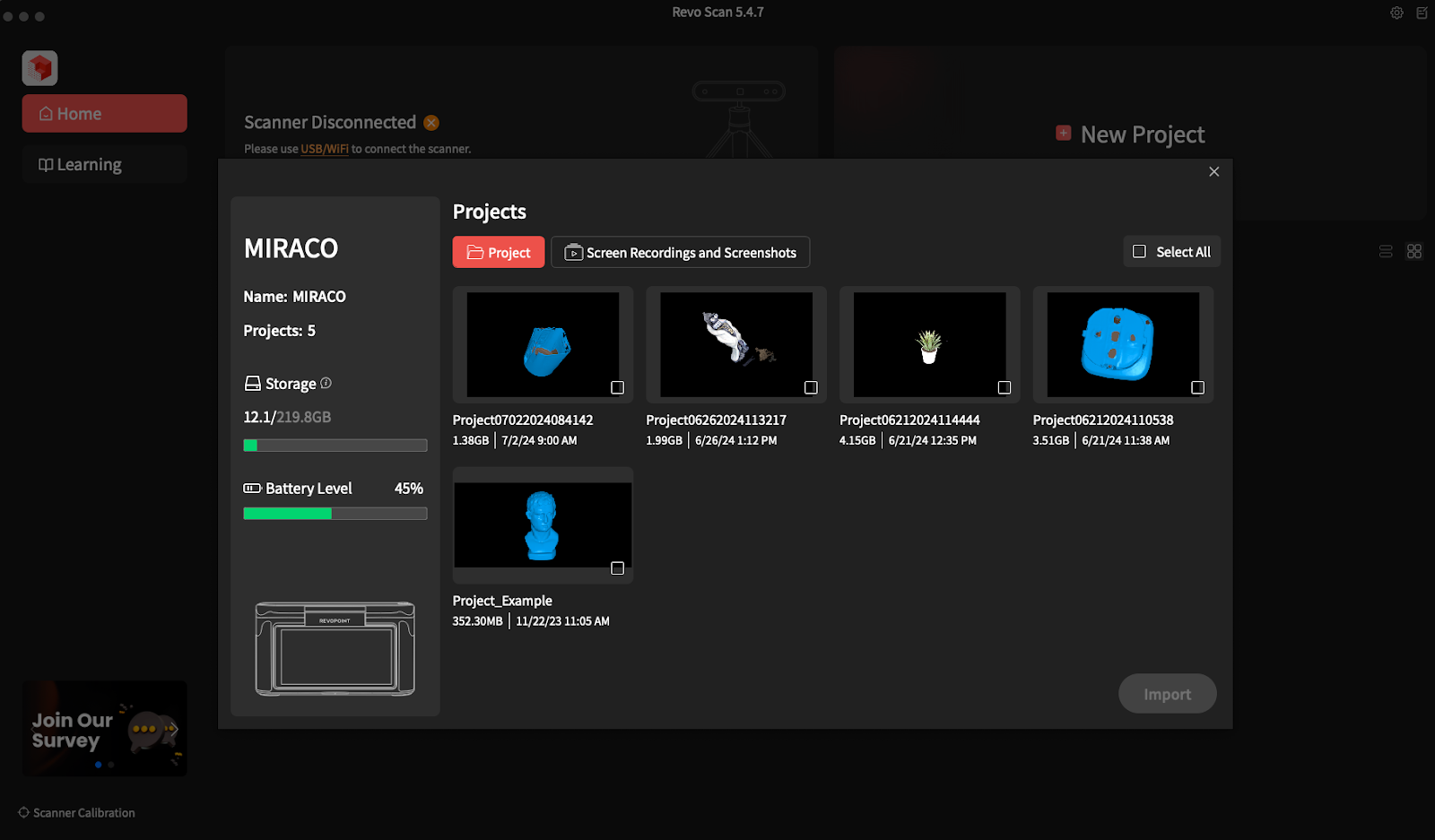Click the Scanner Disconnected status text
Screen dimensions: 1435x840
pyautogui.click(x=330, y=123)
